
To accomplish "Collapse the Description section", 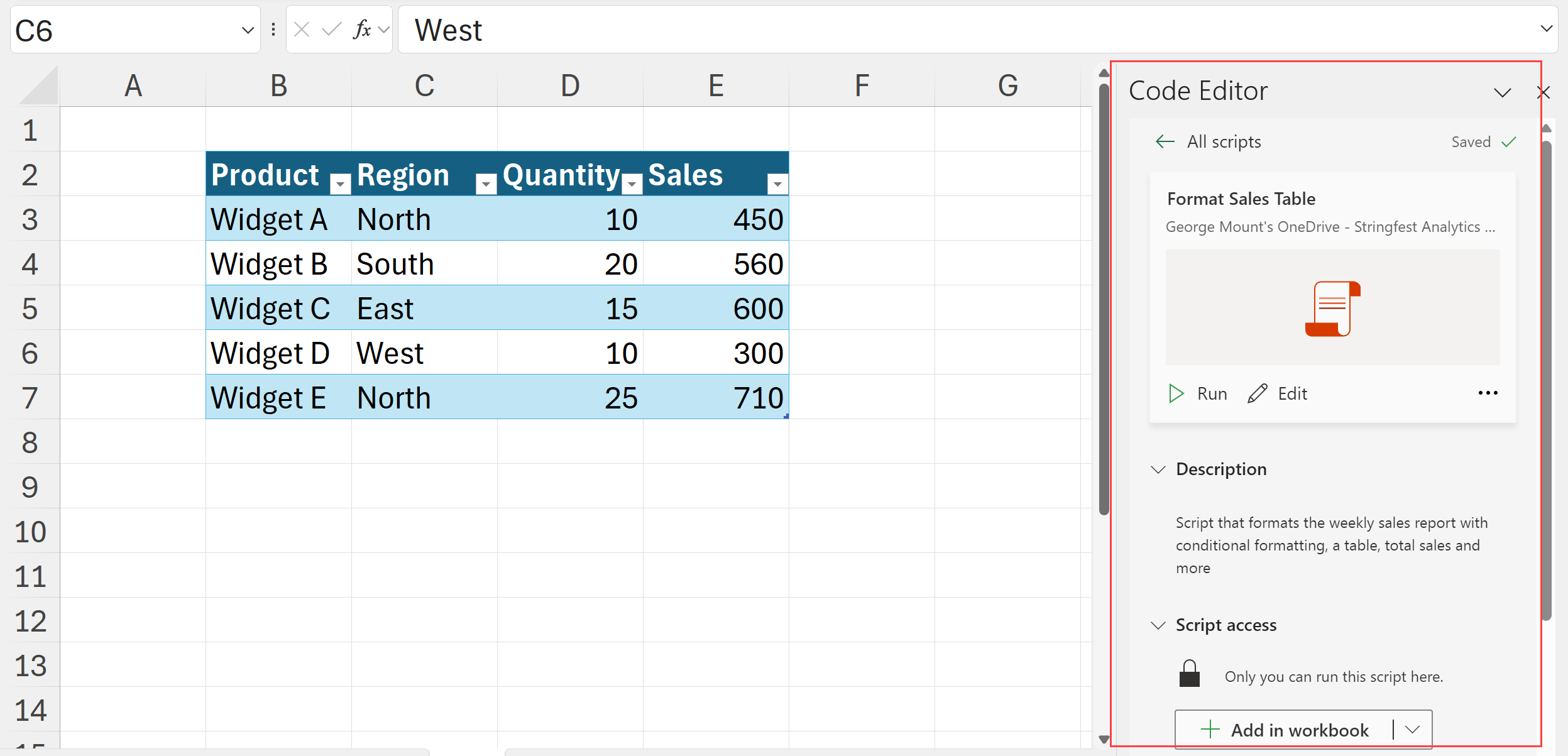I will (1158, 469).
